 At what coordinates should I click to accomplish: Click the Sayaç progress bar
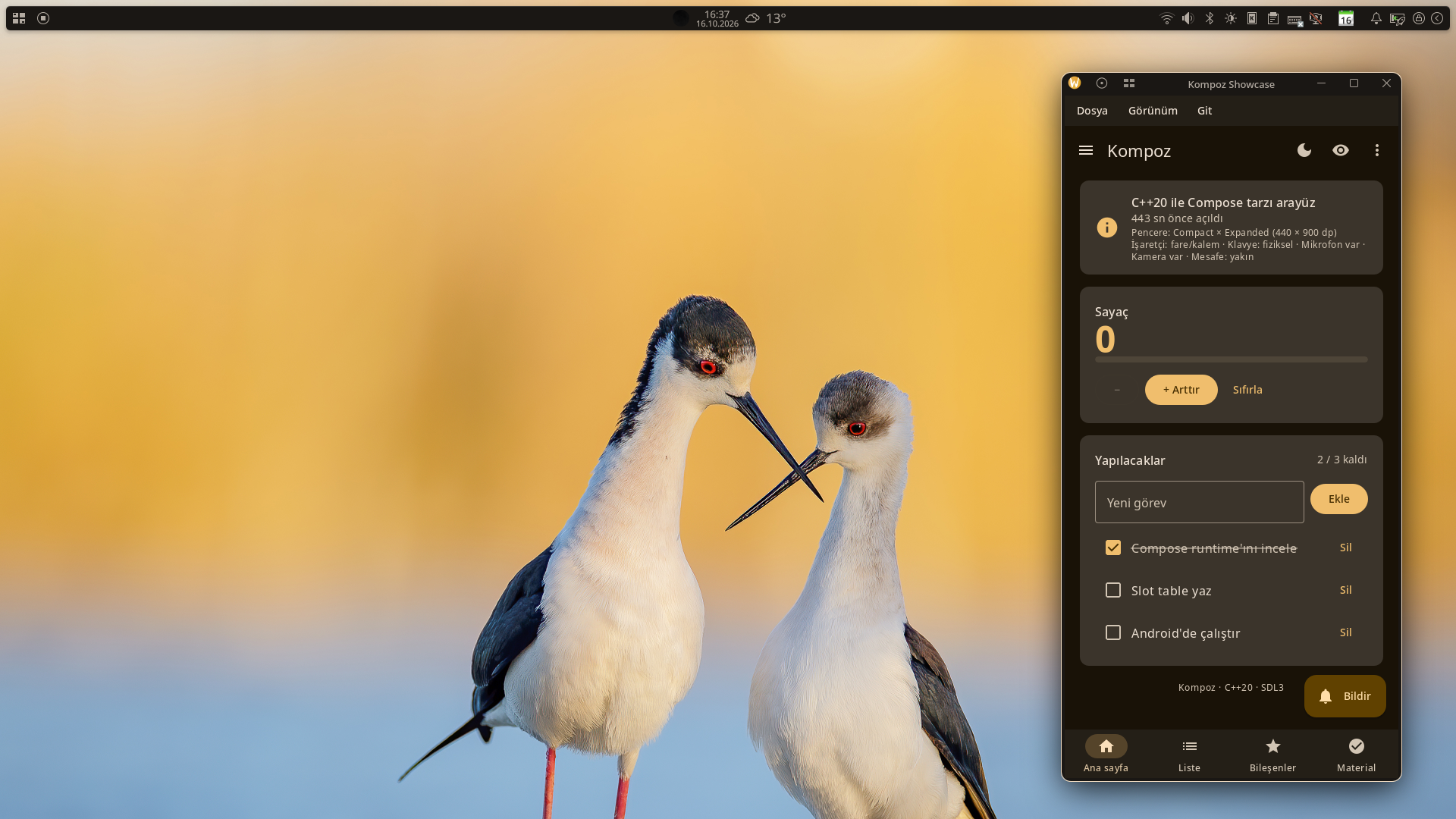click(x=1232, y=359)
